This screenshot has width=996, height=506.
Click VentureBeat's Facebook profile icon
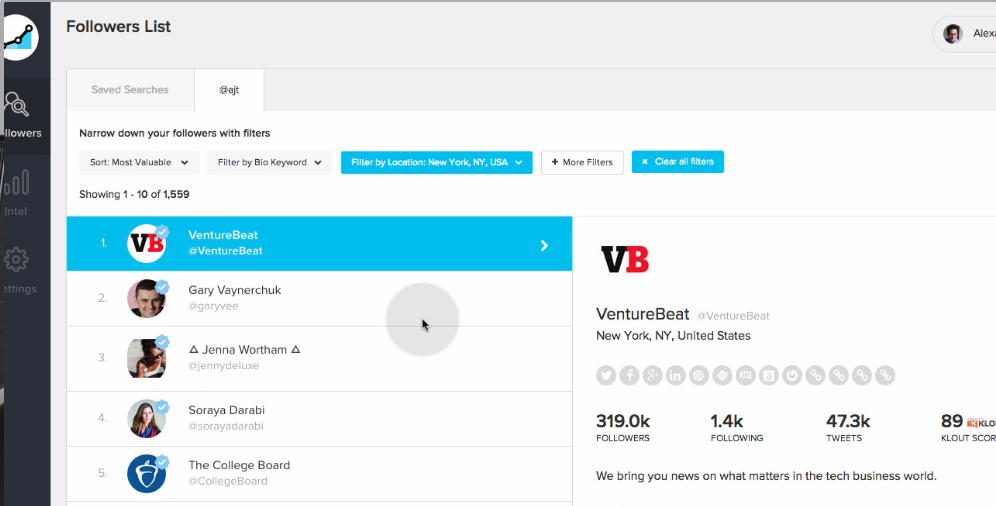point(629,375)
